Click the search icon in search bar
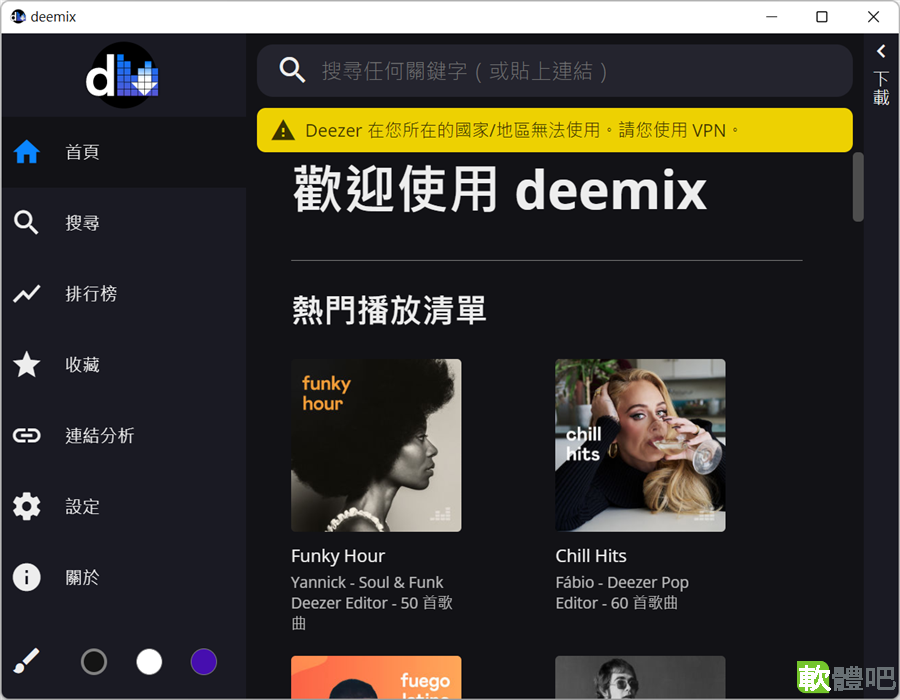Image resolution: width=900 pixels, height=700 pixels. [292, 70]
